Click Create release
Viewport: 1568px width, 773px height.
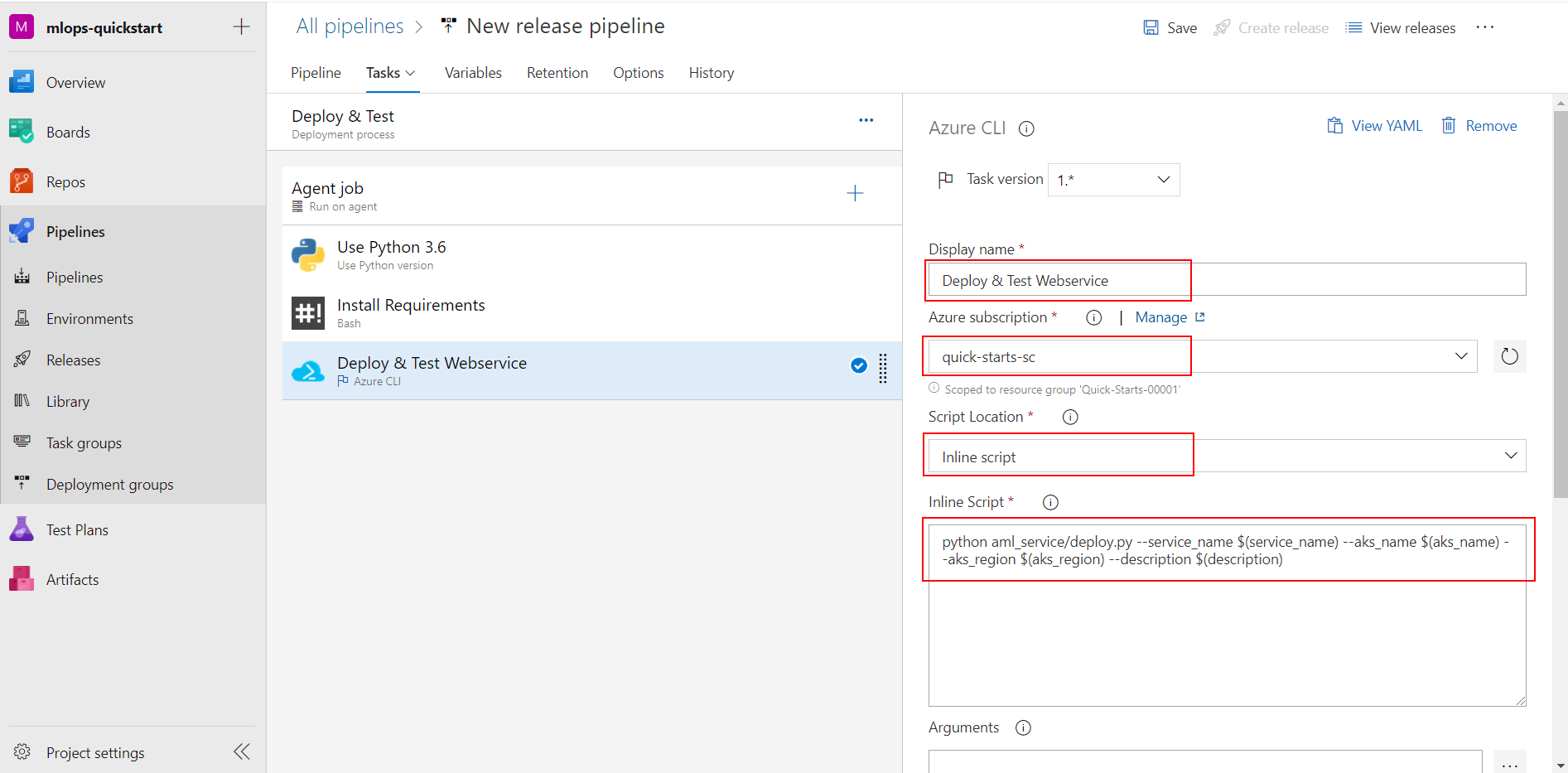tap(1271, 27)
